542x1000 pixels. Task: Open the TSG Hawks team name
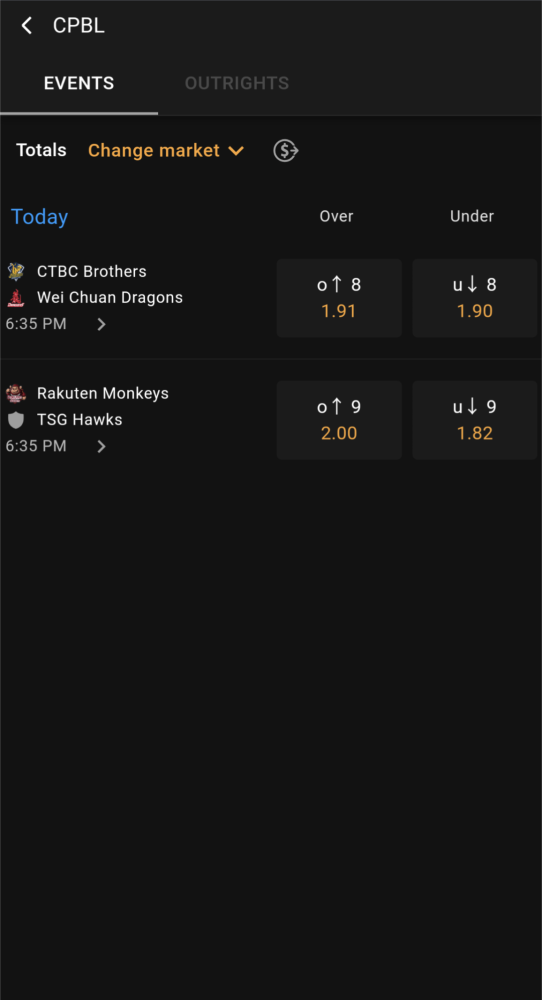tap(80, 420)
